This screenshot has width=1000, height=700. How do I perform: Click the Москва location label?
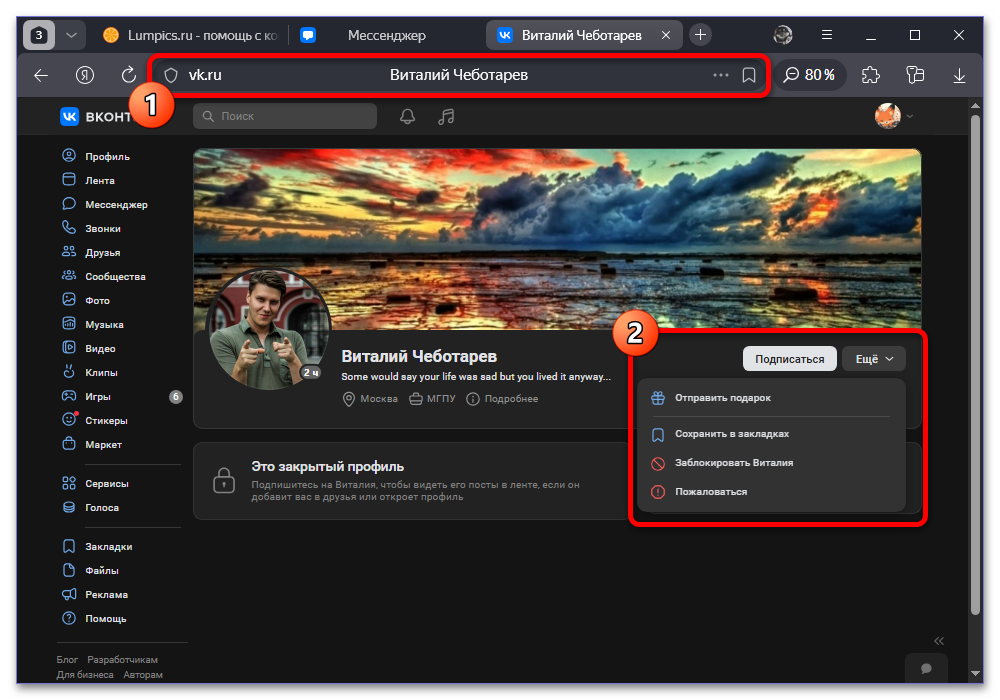pyautogui.click(x=371, y=399)
